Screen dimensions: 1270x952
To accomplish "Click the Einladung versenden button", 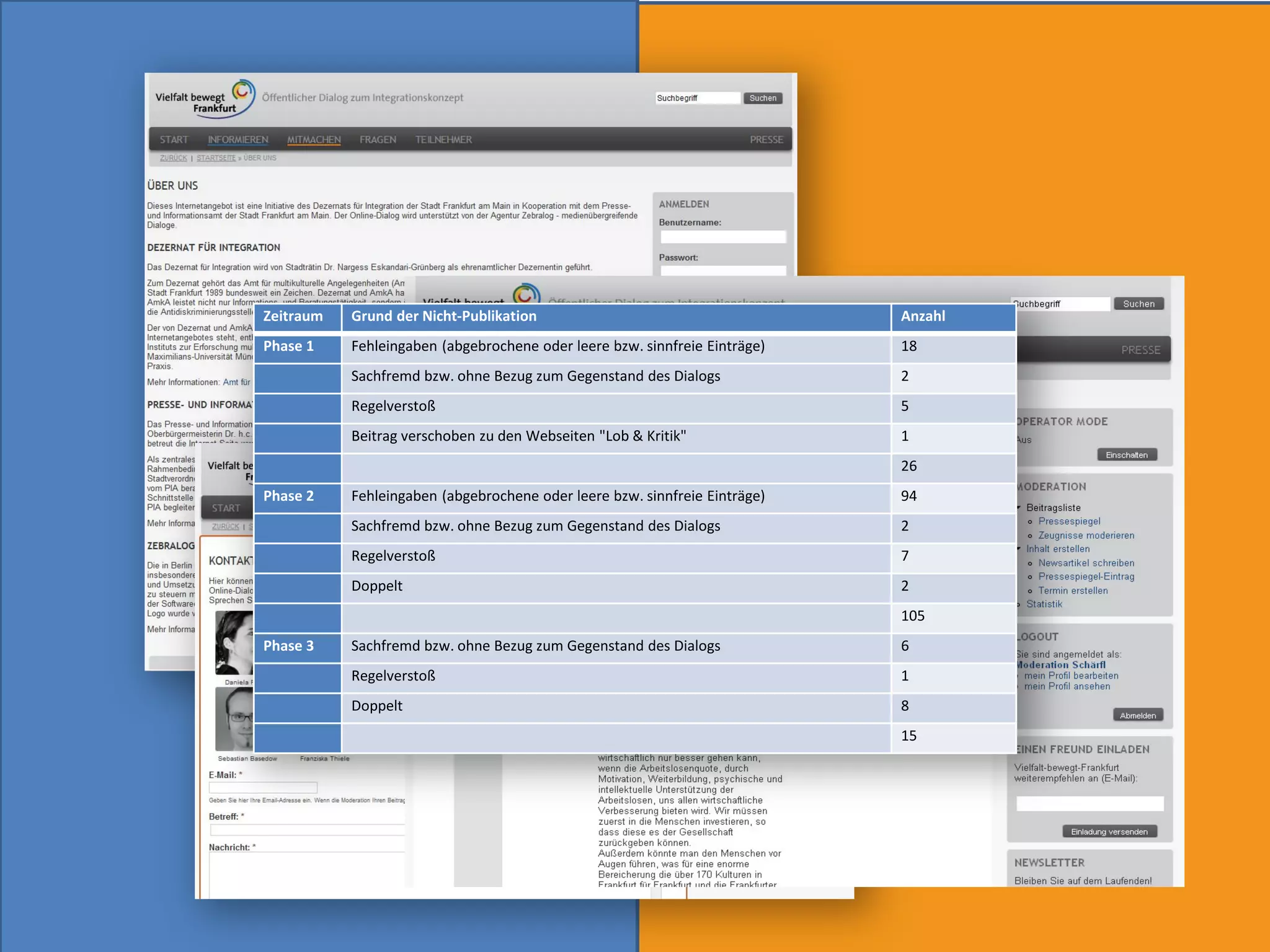I will (1109, 832).
